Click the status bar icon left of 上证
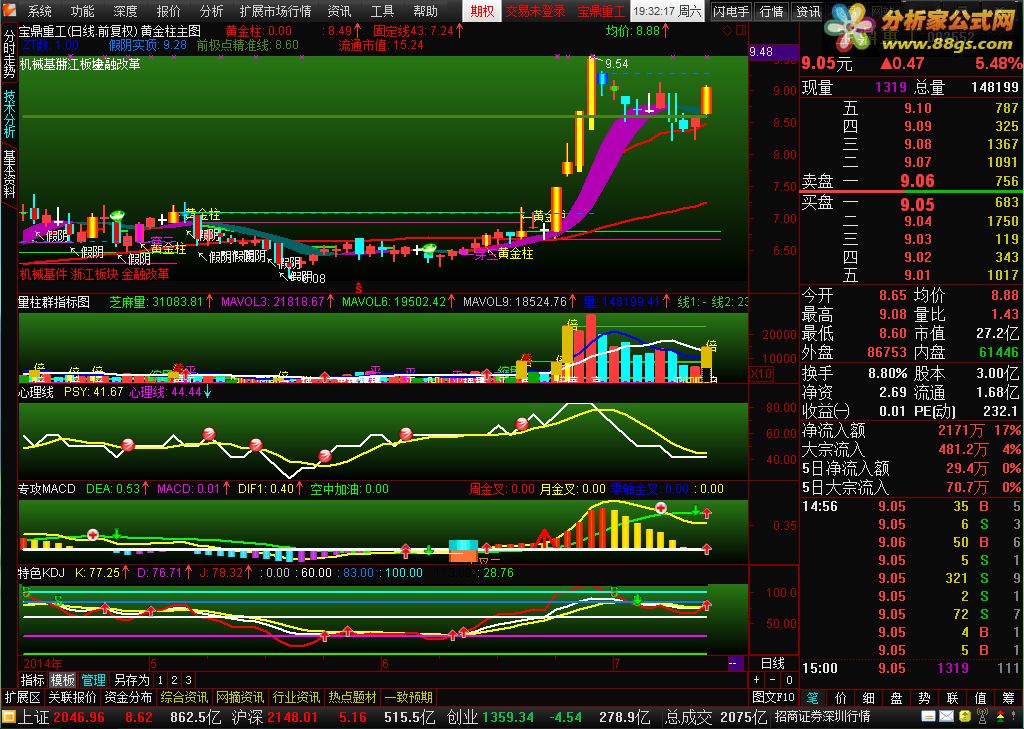 coord(7,718)
